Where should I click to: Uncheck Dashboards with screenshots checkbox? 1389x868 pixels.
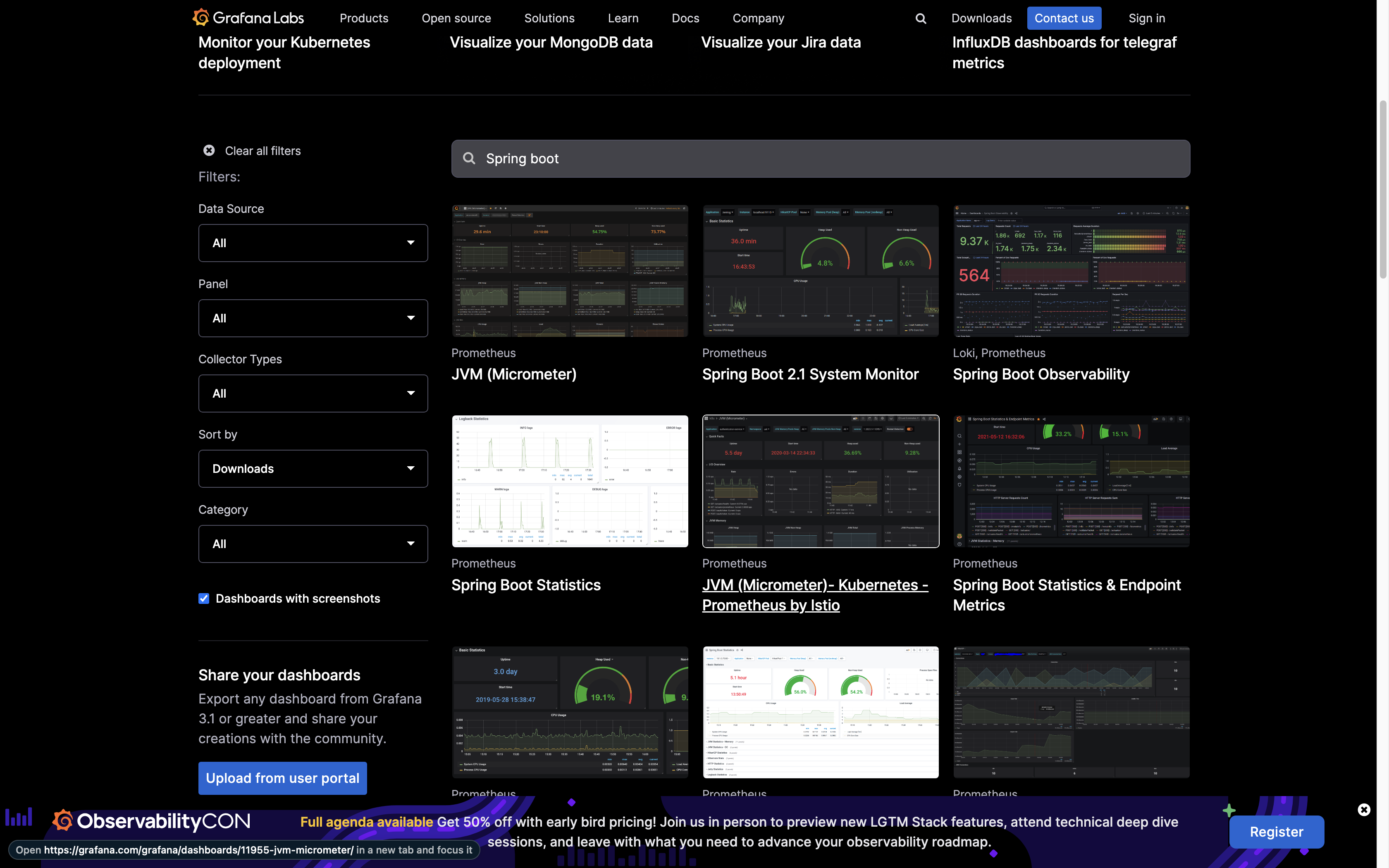coord(204,599)
